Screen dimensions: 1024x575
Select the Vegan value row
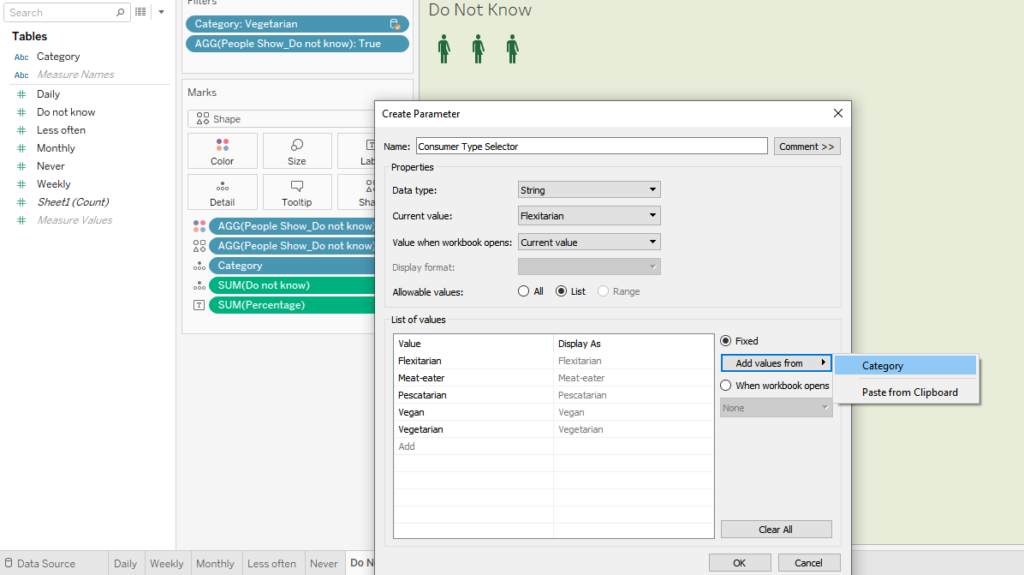coord(553,412)
